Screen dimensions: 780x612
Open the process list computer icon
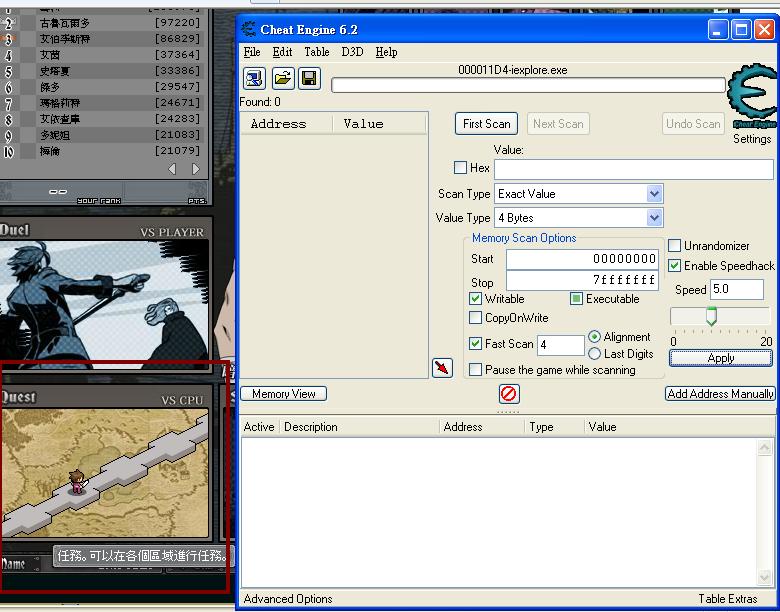click(254, 79)
